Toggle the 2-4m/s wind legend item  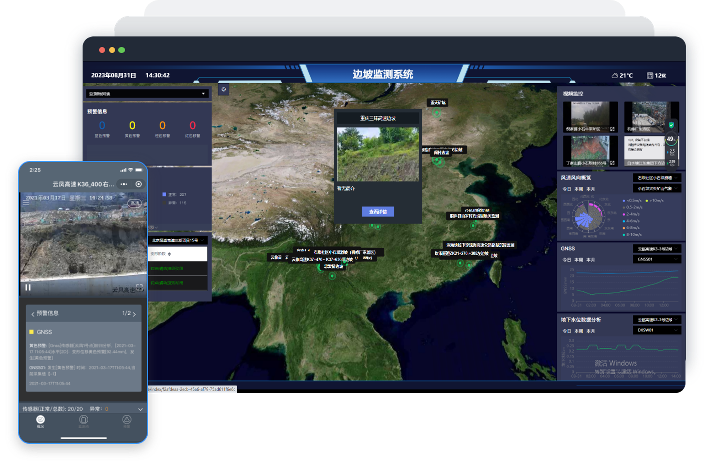[631, 214]
